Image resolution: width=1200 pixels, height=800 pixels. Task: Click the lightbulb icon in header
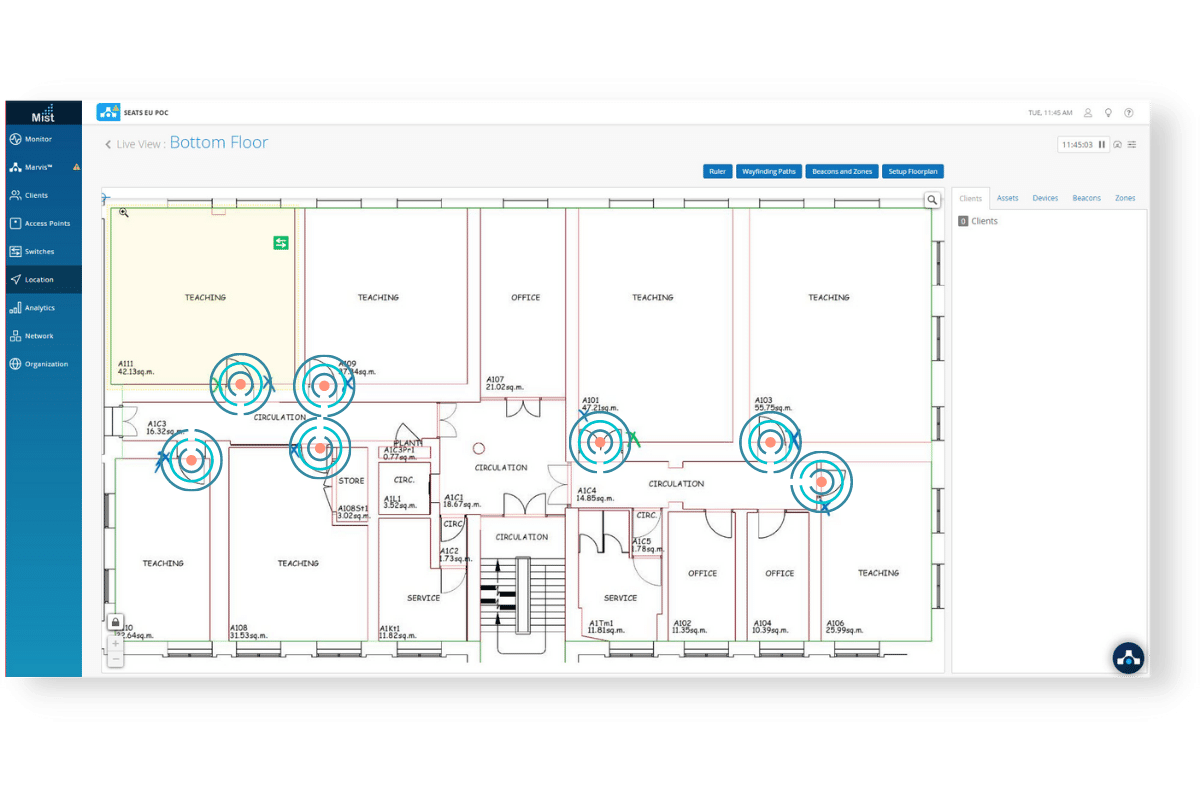click(x=1109, y=113)
